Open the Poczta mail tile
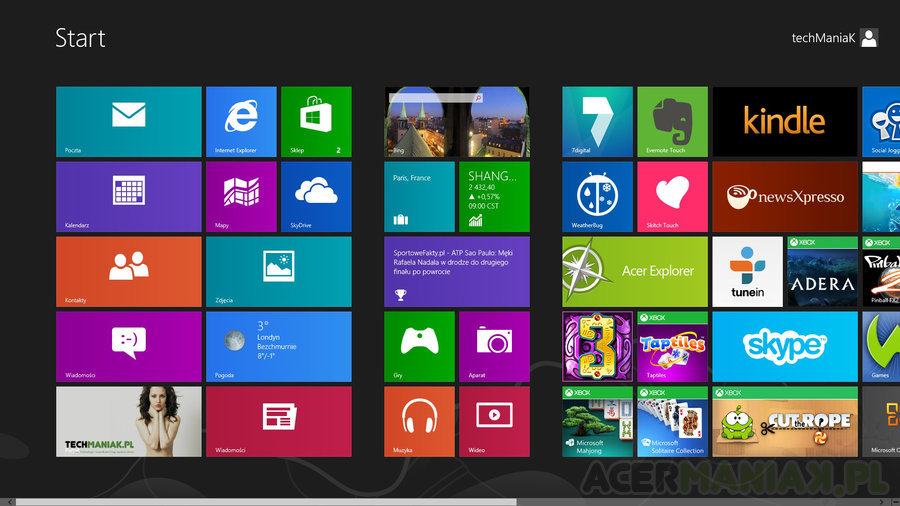 point(129,122)
